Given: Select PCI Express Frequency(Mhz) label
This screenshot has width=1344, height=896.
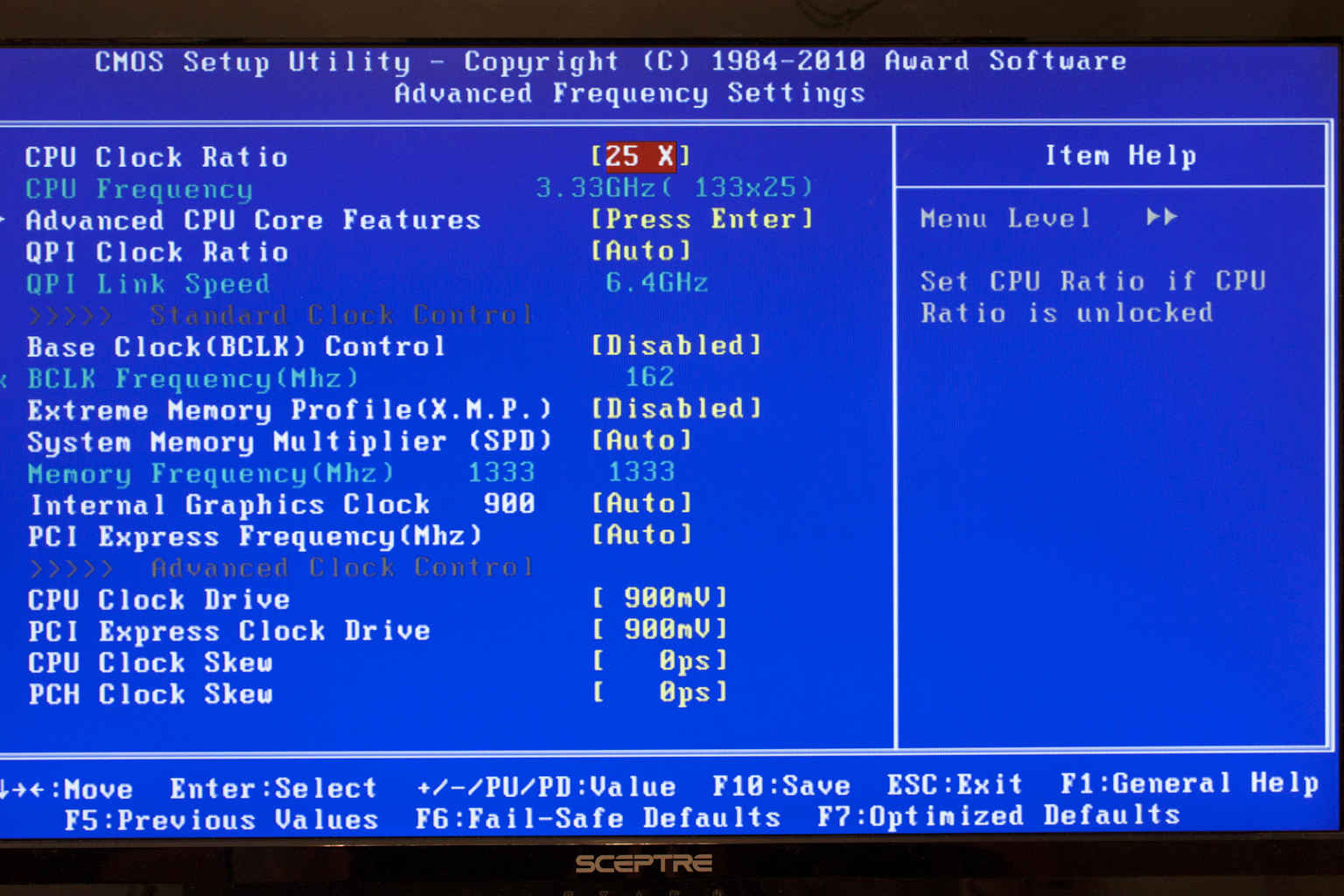Looking at the screenshot, I should (x=255, y=536).
